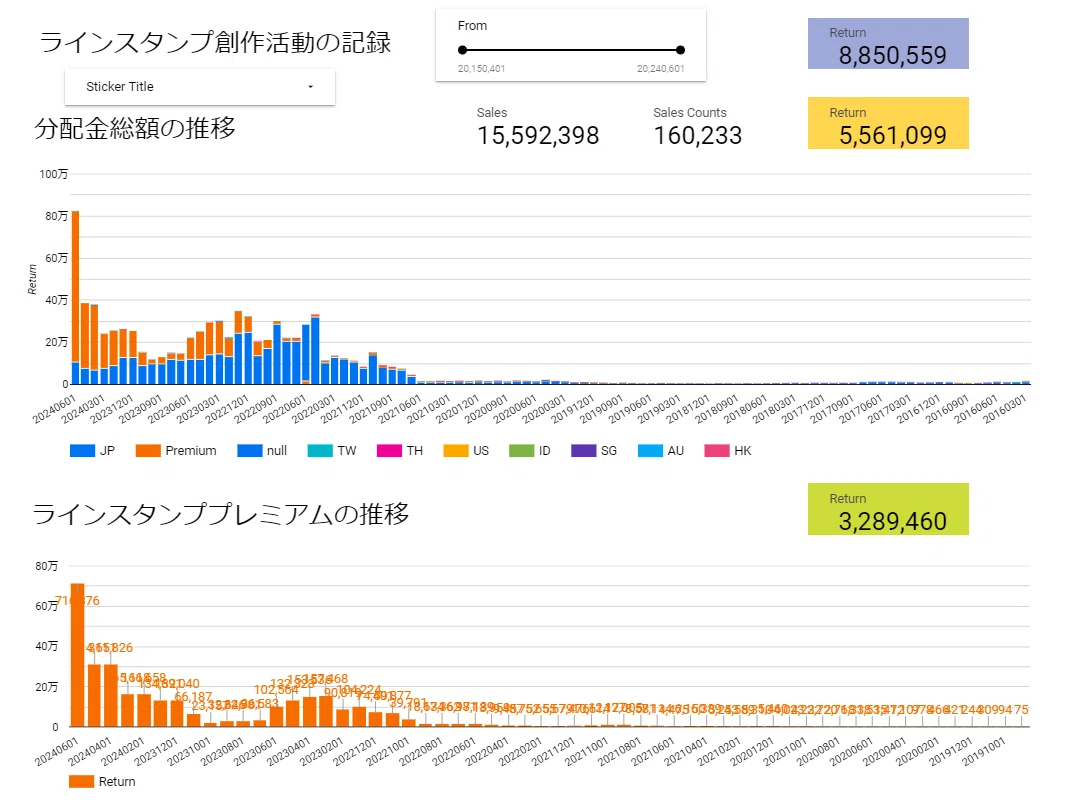
Task: Adjust the From slider left handle
Action: 463,50
